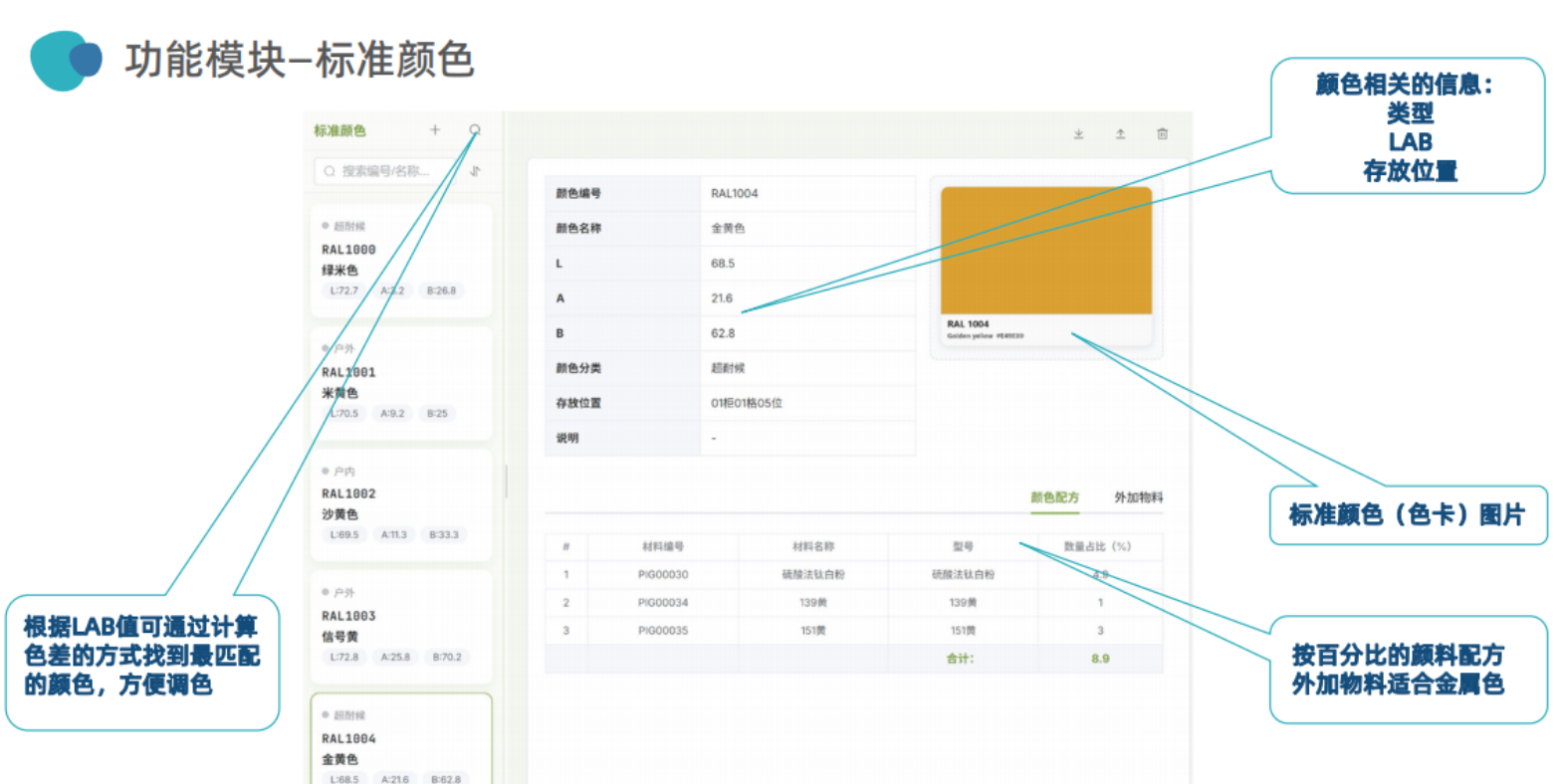Click the 标准颜色 panel title

tap(339, 130)
